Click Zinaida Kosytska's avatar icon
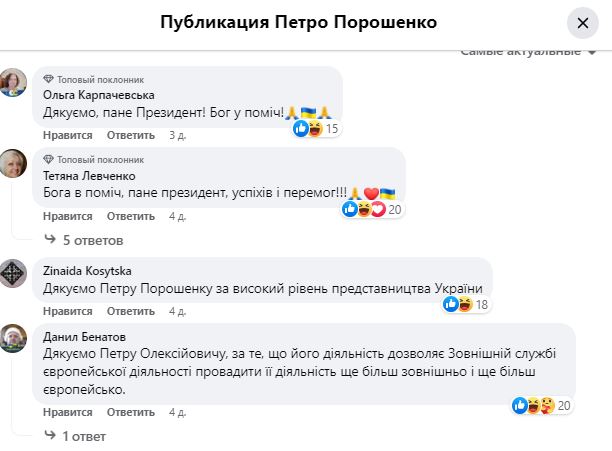 (x=13, y=273)
